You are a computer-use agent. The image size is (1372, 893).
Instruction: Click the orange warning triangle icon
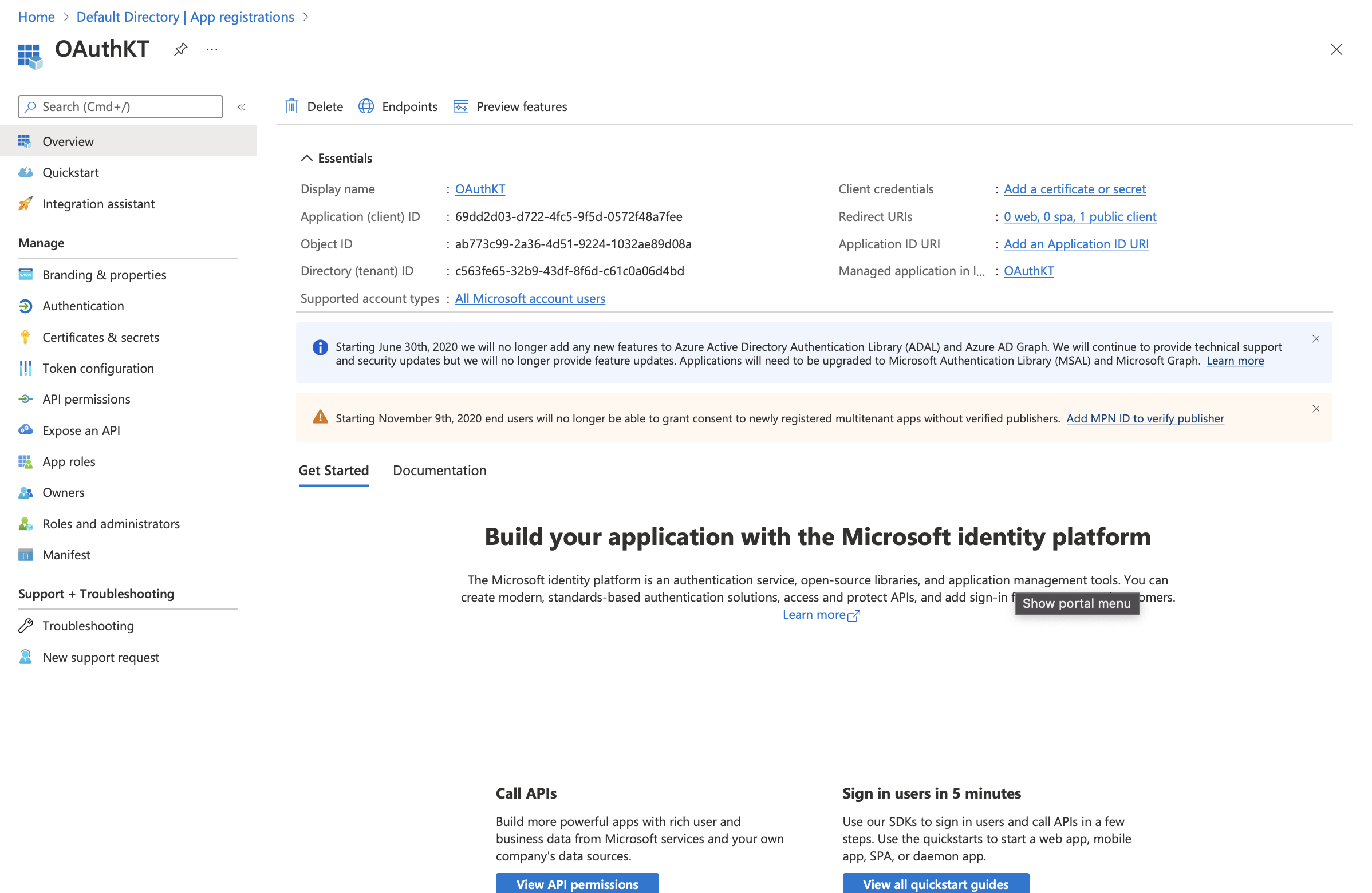pyautogui.click(x=320, y=417)
